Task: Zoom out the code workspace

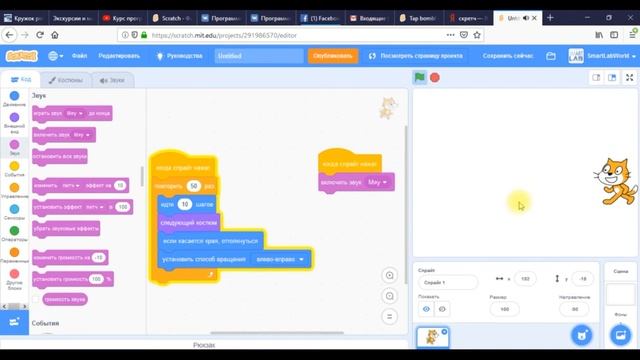Action: [x=389, y=296]
